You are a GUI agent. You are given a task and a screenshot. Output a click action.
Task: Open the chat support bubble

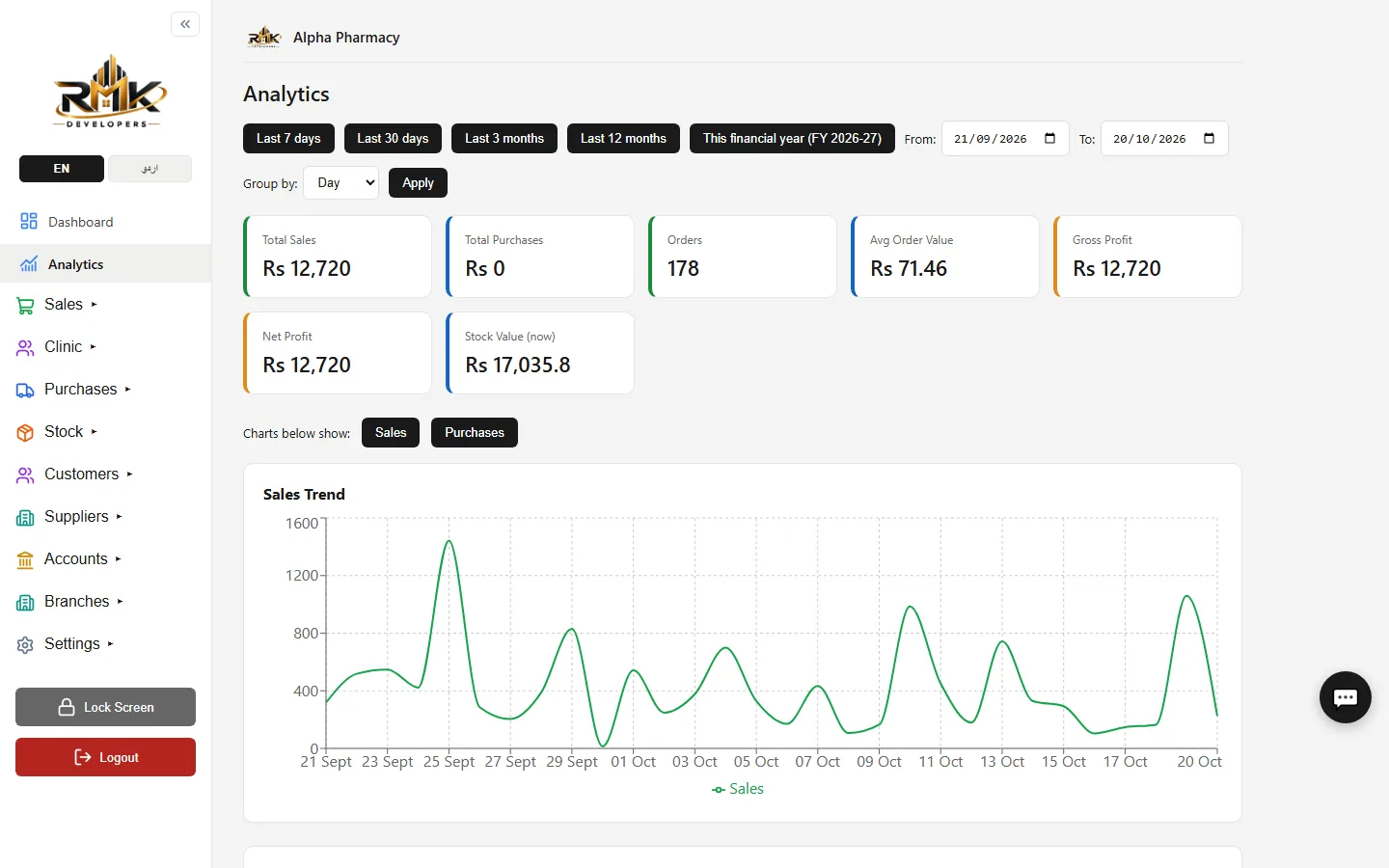click(1346, 697)
